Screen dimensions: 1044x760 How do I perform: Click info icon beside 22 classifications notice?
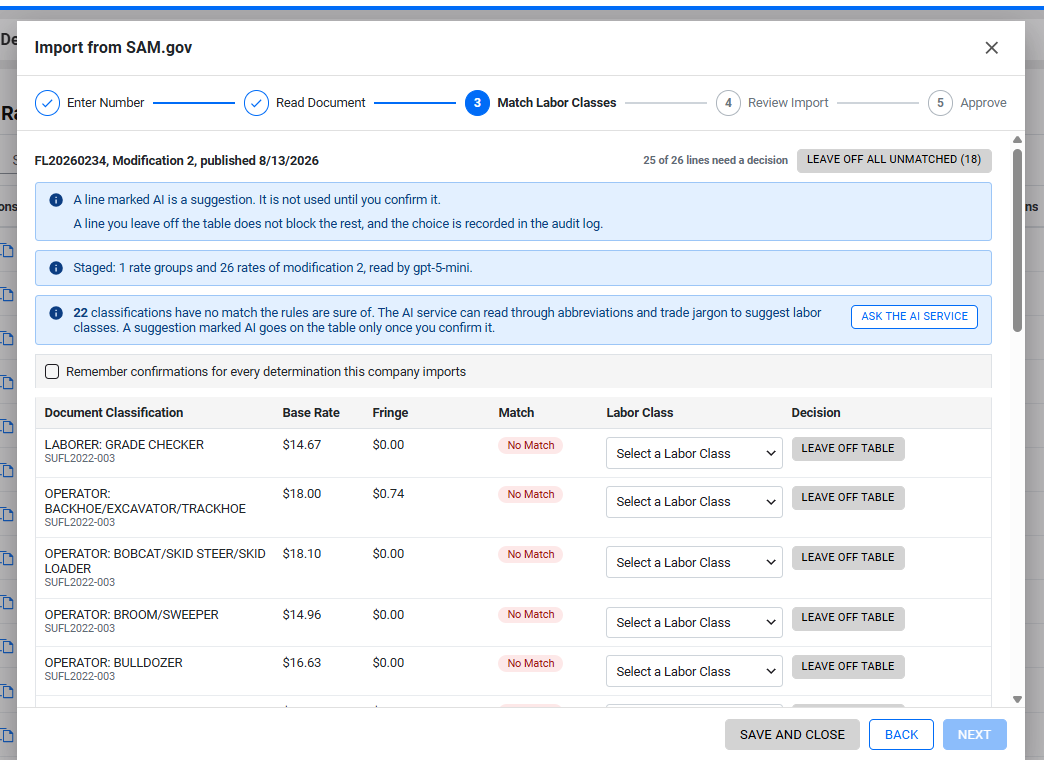(x=57, y=313)
